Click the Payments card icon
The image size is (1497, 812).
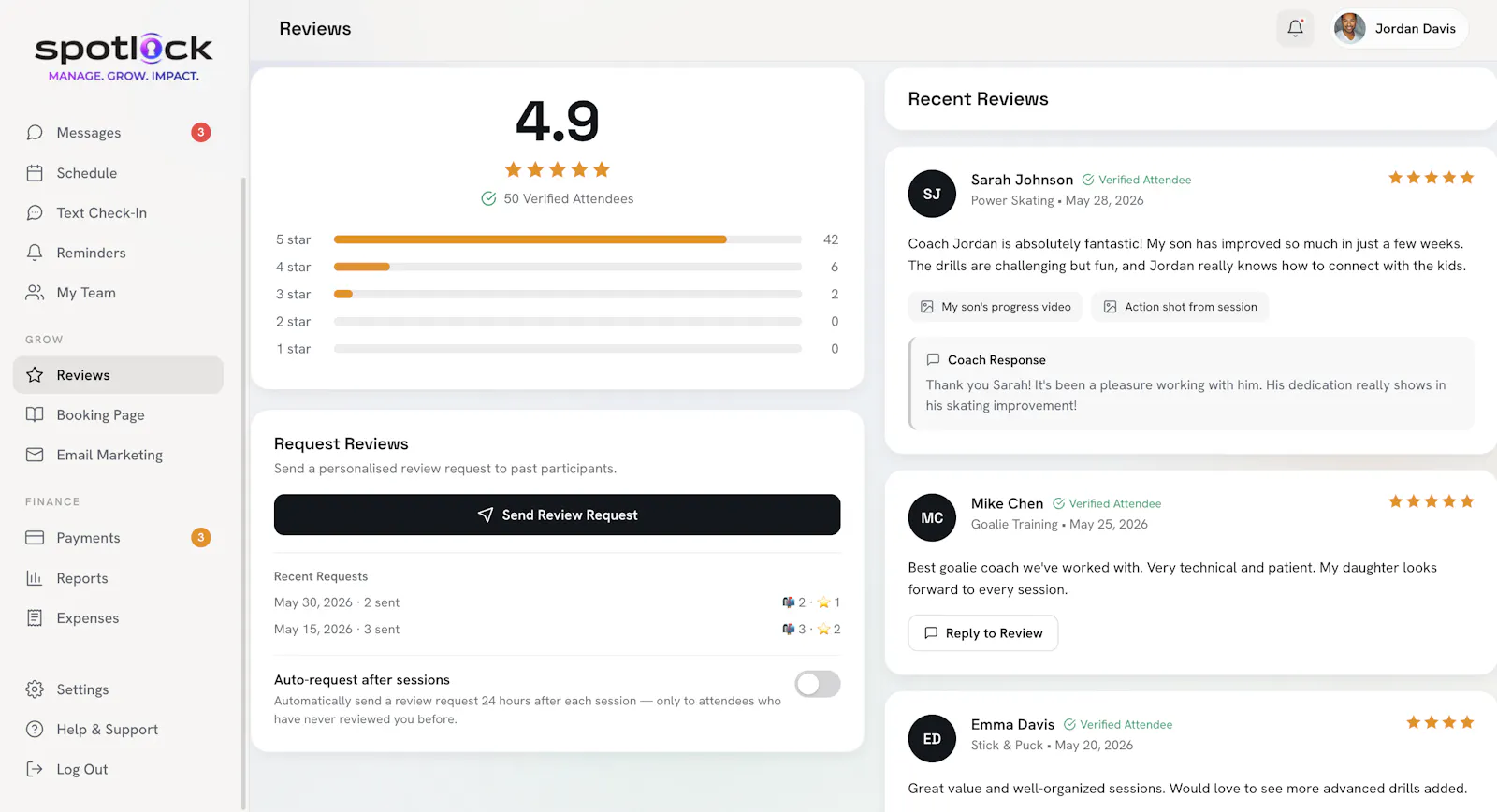[35, 538]
